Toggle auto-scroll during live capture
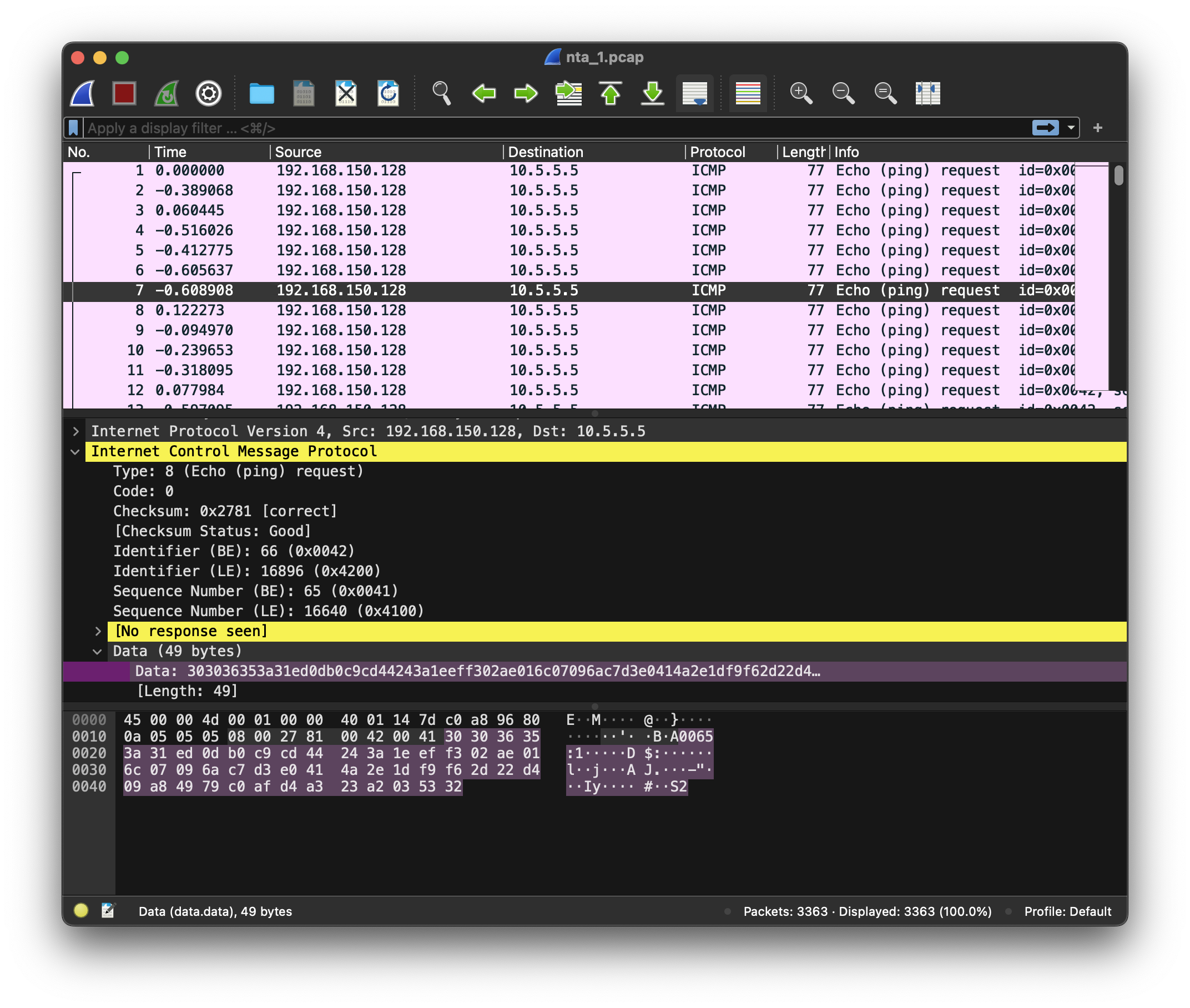Screen dimensions: 1190x1008 (695, 93)
